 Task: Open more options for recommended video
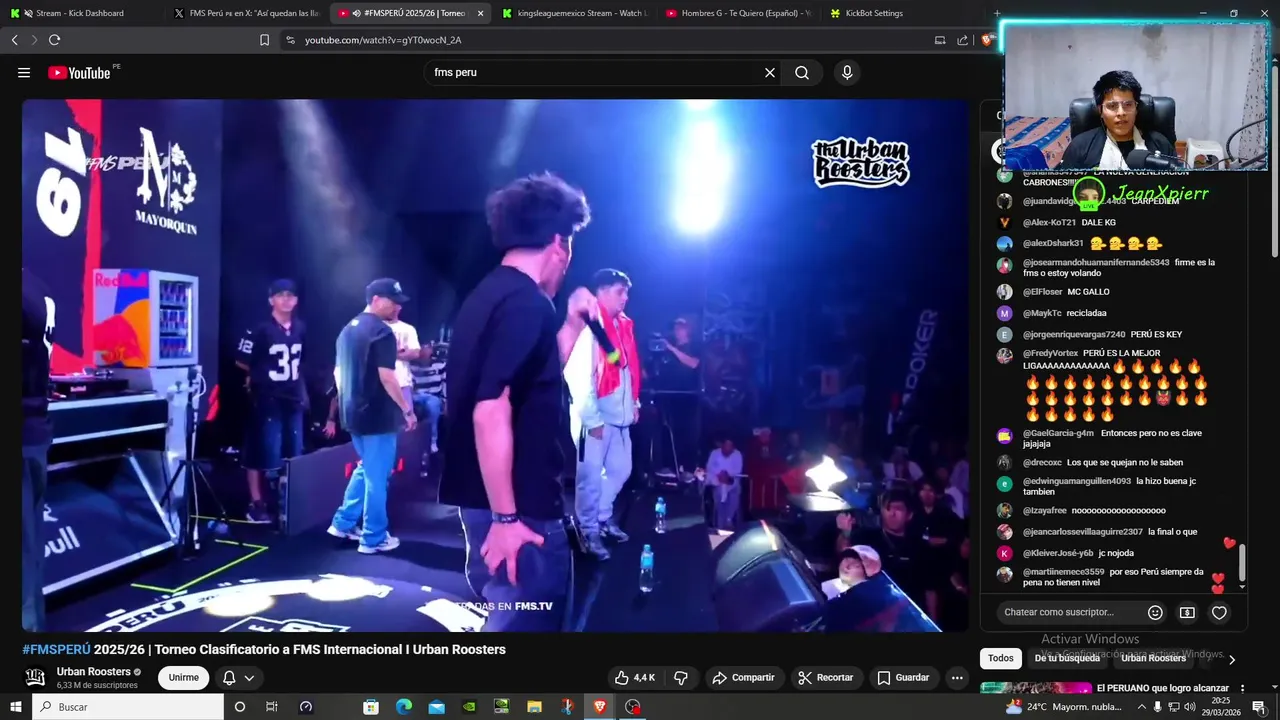pos(1242,688)
